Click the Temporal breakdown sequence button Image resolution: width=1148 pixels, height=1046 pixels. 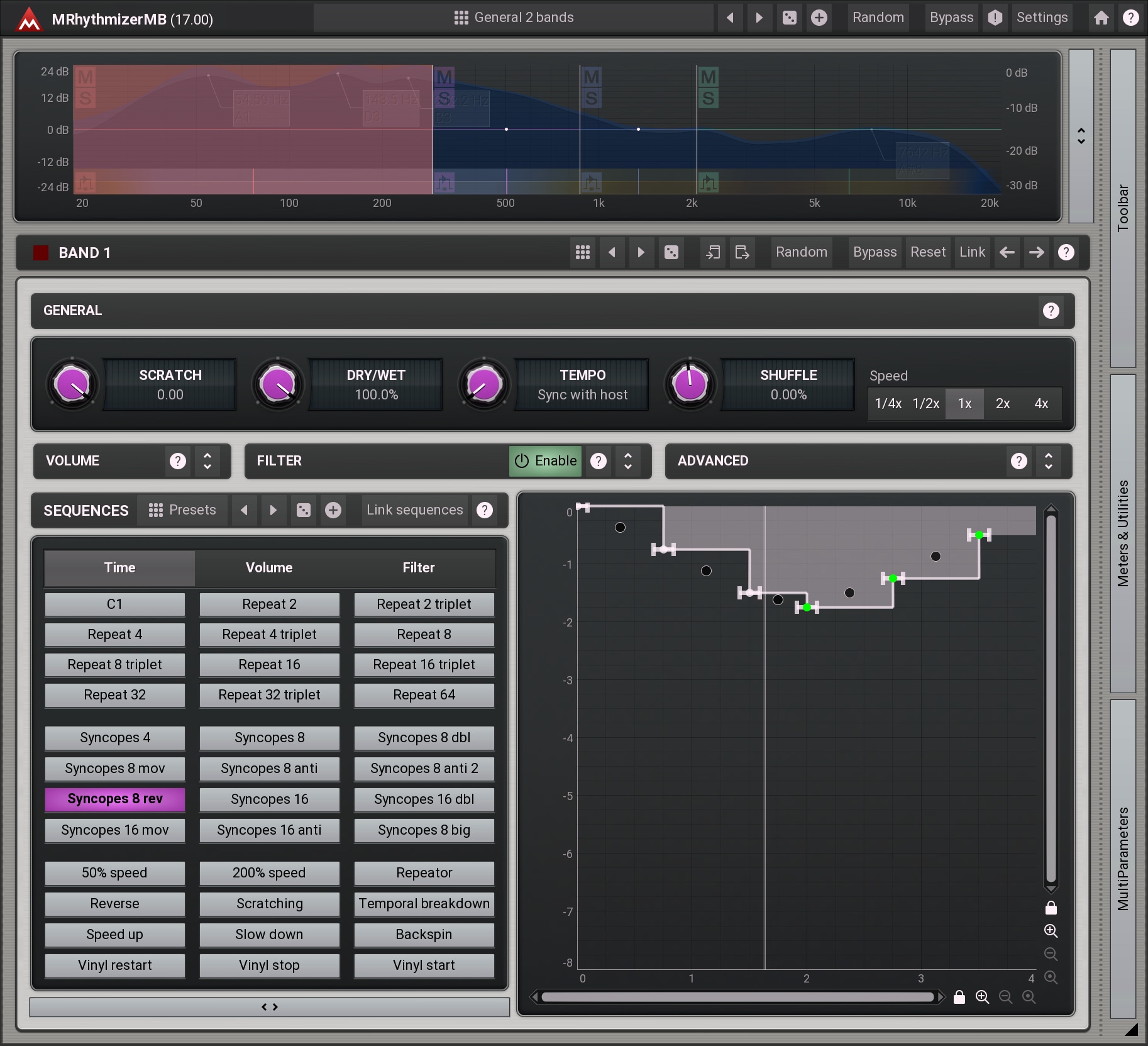click(x=424, y=903)
